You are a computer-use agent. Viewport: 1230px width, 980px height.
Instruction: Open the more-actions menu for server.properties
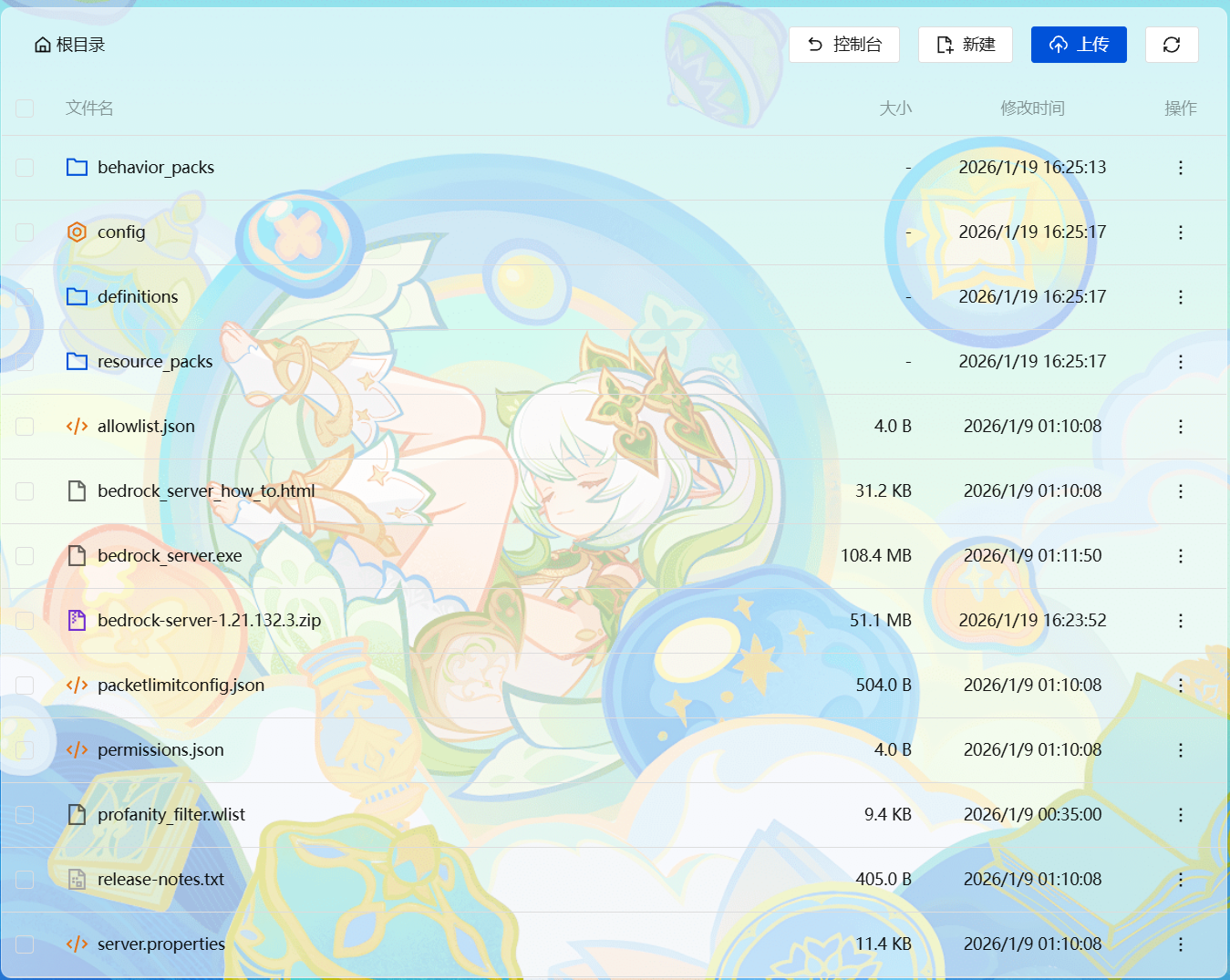(x=1180, y=944)
